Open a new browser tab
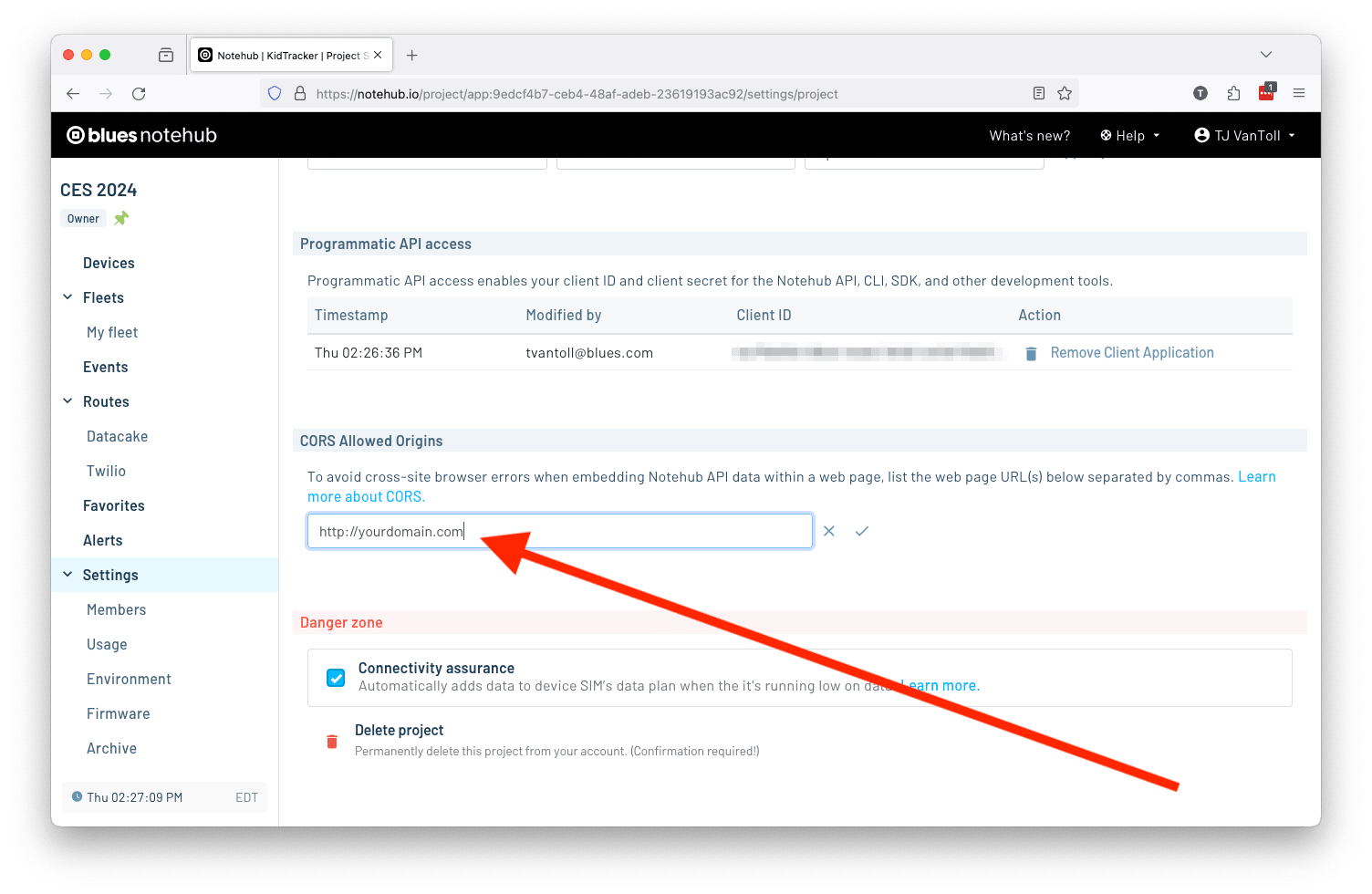The image size is (1372, 894). pyautogui.click(x=412, y=56)
